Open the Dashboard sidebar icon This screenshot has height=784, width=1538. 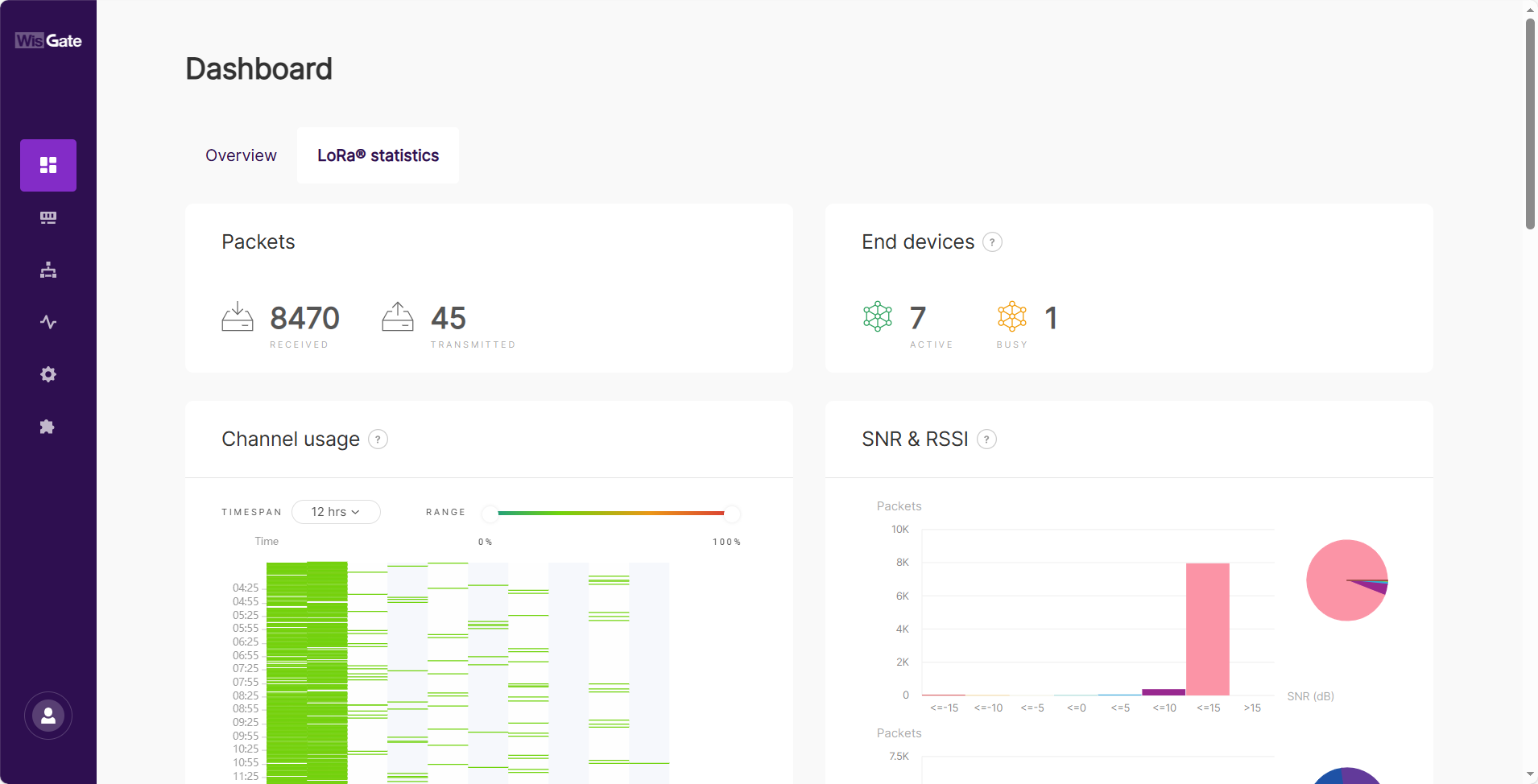[48, 165]
